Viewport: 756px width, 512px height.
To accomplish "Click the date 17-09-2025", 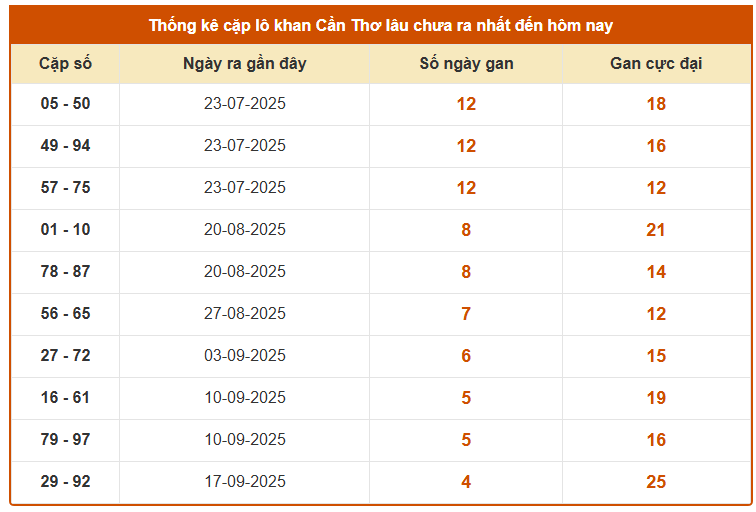I will click(x=245, y=482).
